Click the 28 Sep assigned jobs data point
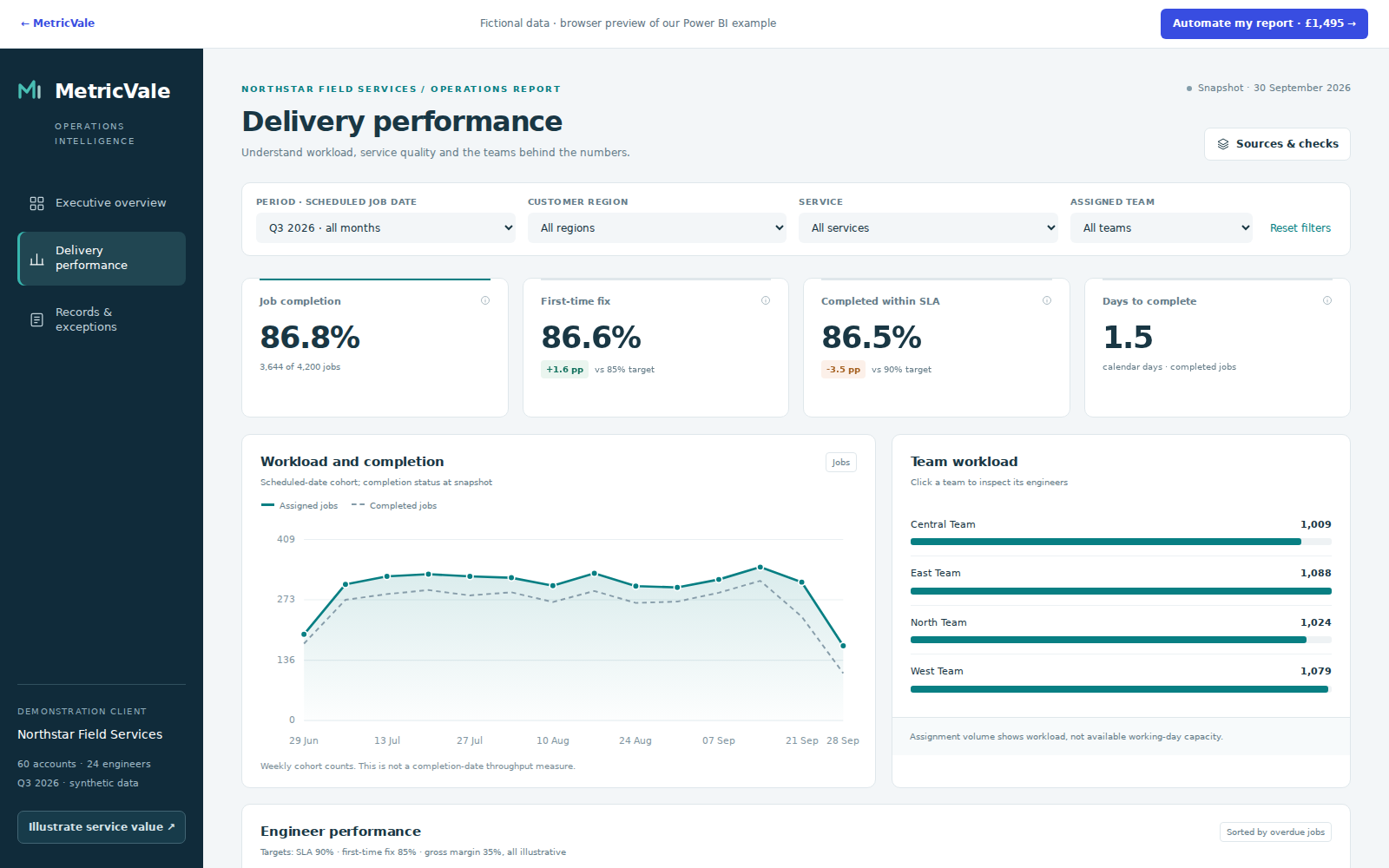This screenshot has width=1389, height=868. pos(843,646)
